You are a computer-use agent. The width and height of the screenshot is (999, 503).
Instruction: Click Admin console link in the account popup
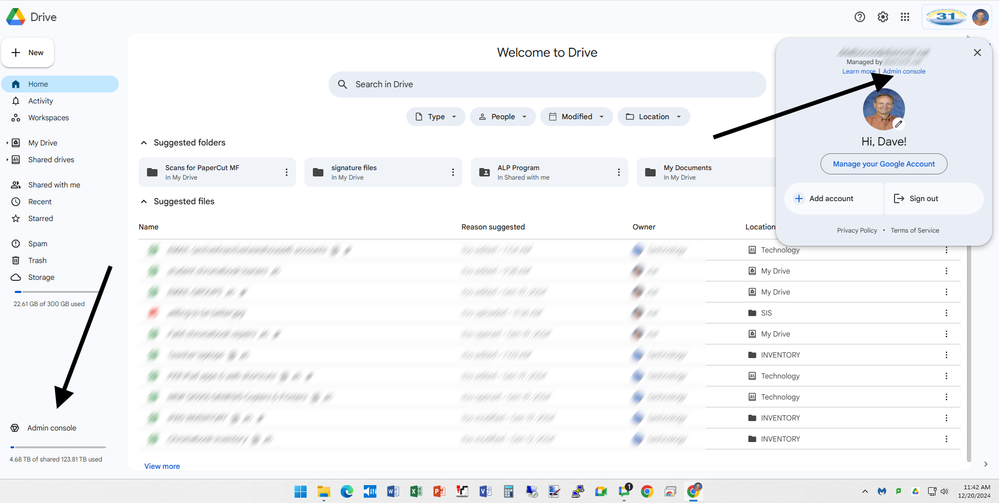pyautogui.click(x=905, y=71)
